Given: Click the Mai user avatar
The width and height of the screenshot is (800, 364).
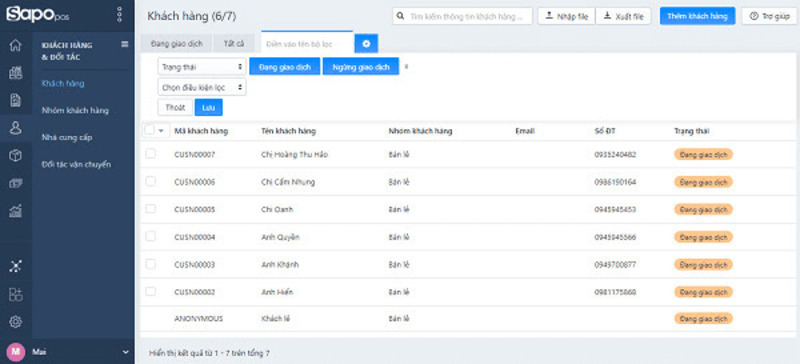Looking at the screenshot, I should click(15, 352).
